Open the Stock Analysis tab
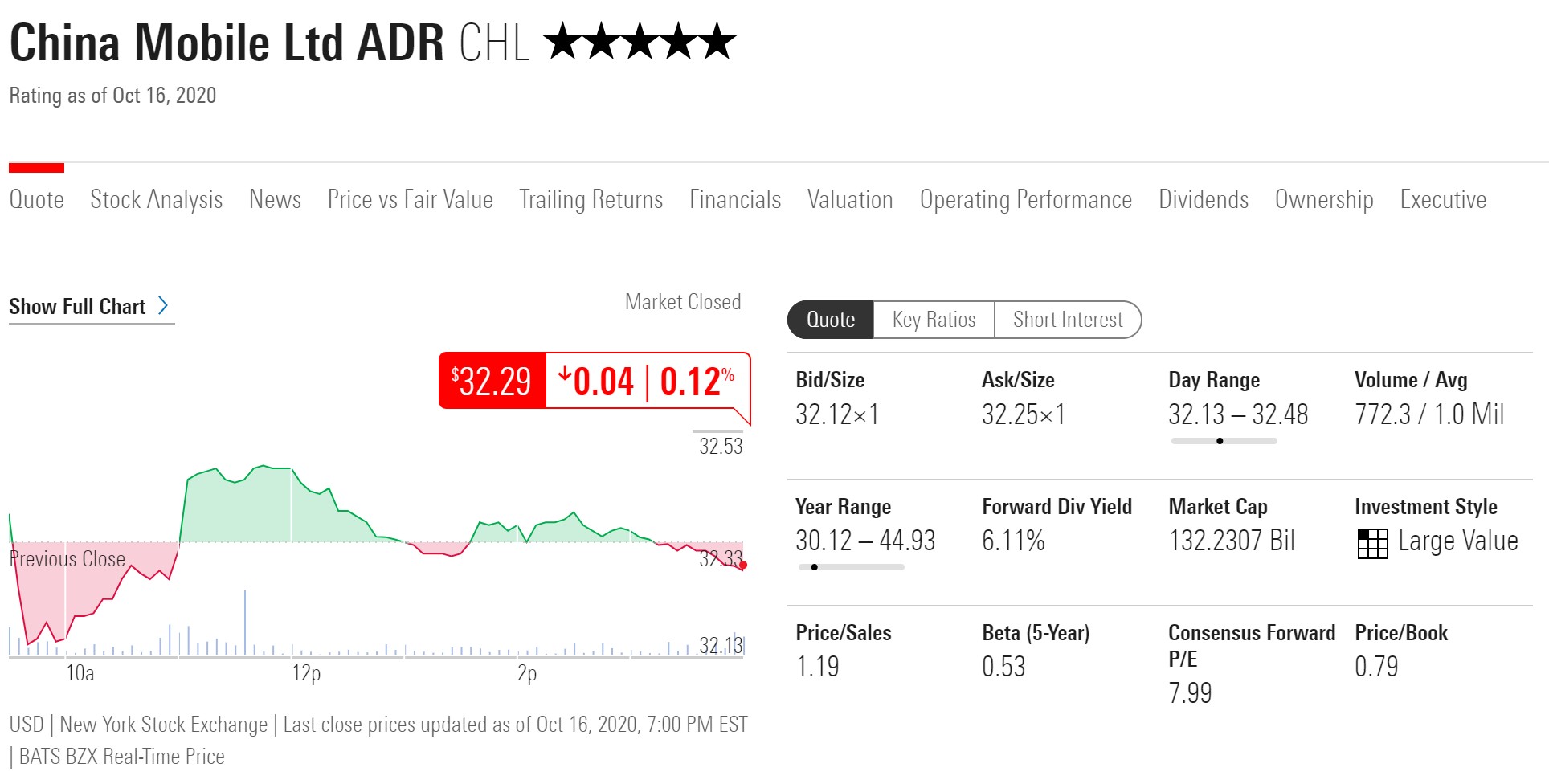The width and height of the screenshot is (1549, 784). tap(156, 199)
